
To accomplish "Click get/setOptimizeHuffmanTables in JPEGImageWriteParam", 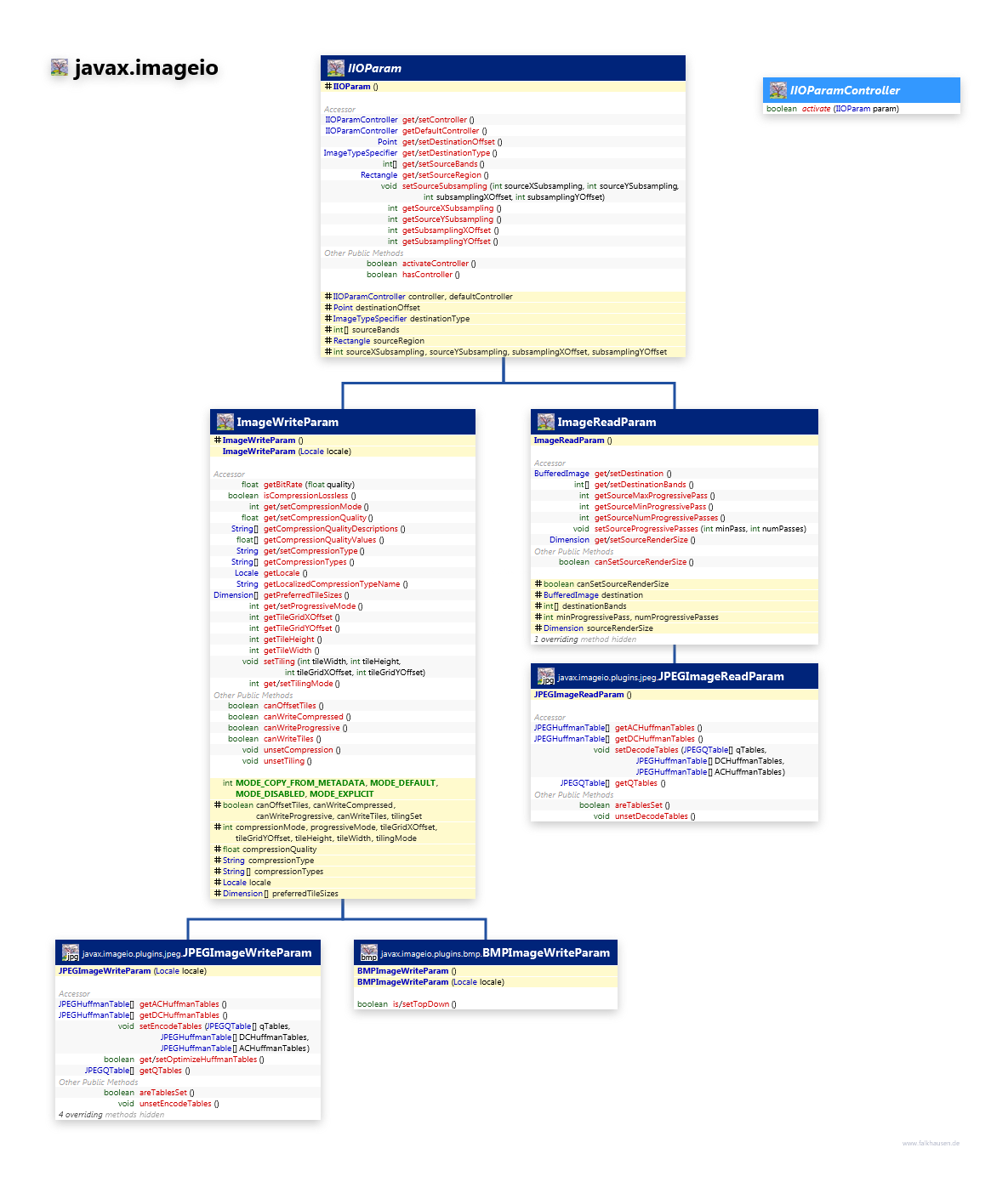I will click(x=198, y=1060).
